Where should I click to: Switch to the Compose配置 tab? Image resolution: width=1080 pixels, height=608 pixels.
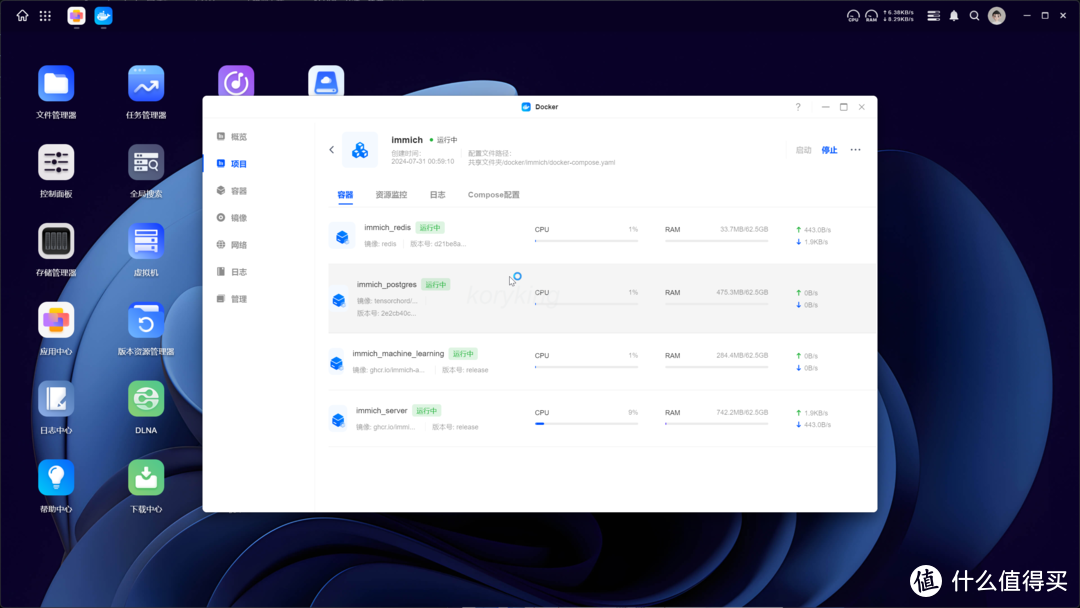[494, 195]
